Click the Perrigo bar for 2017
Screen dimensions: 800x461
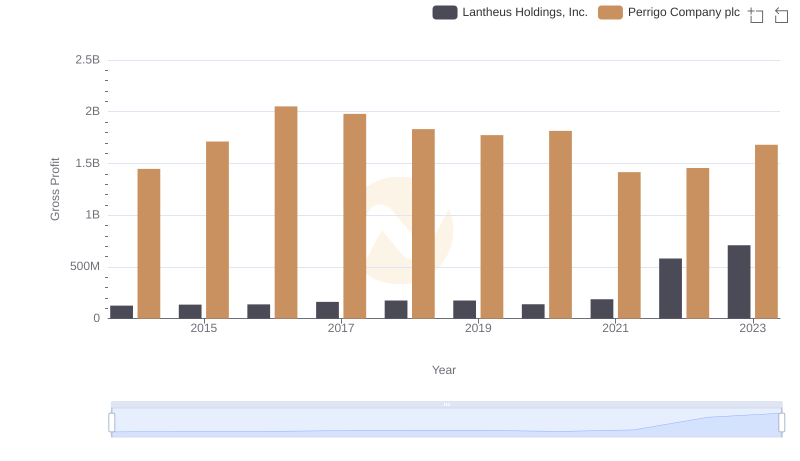355,216
